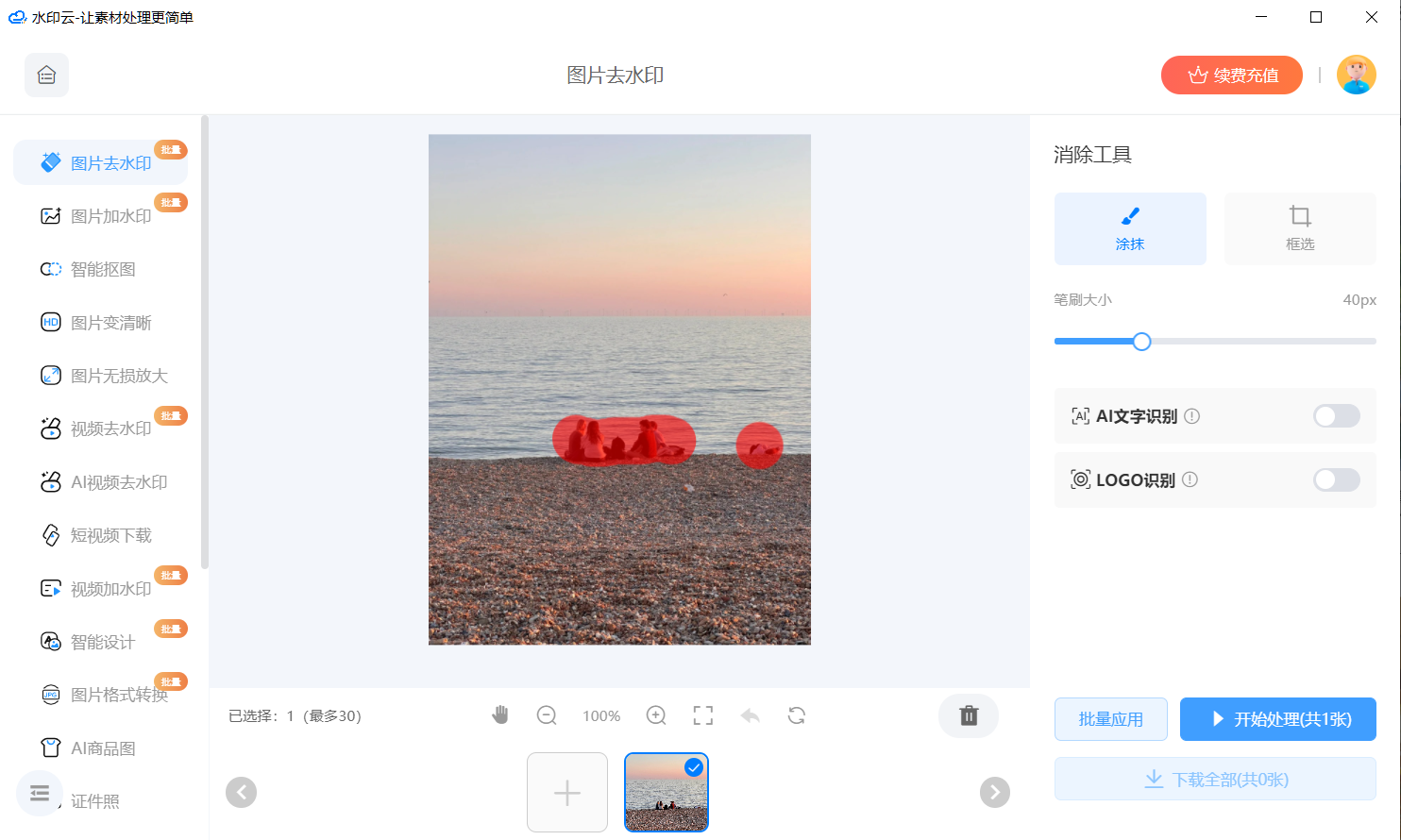Click 下载全部(共0张) download button
The image size is (1401, 840).
(1215, 779)
